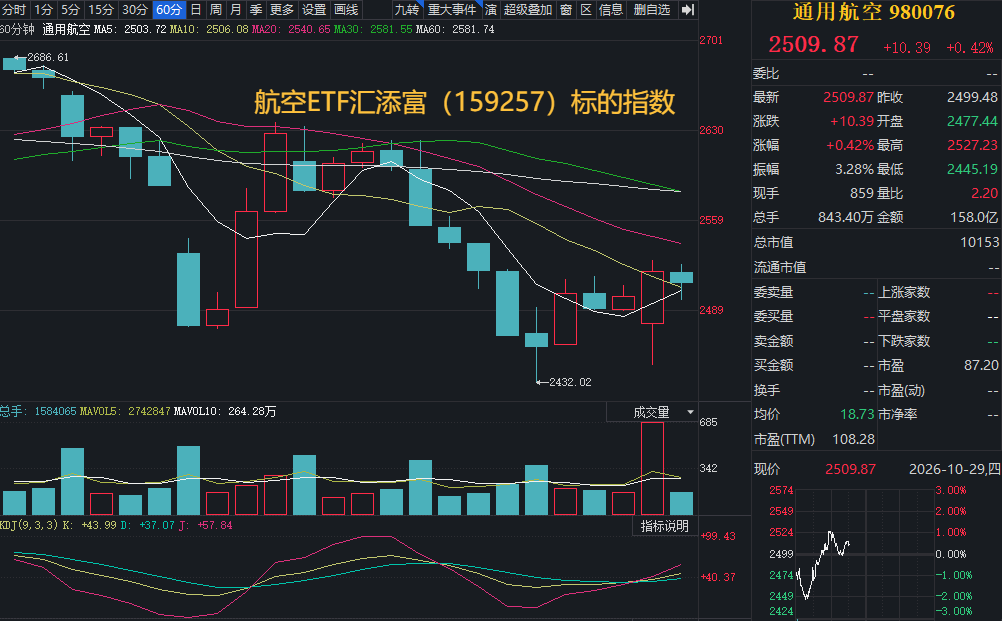This screenshot has width=1002, height=621.
Task: Click the MA10 value 2506.08
Action: (227, 29)
